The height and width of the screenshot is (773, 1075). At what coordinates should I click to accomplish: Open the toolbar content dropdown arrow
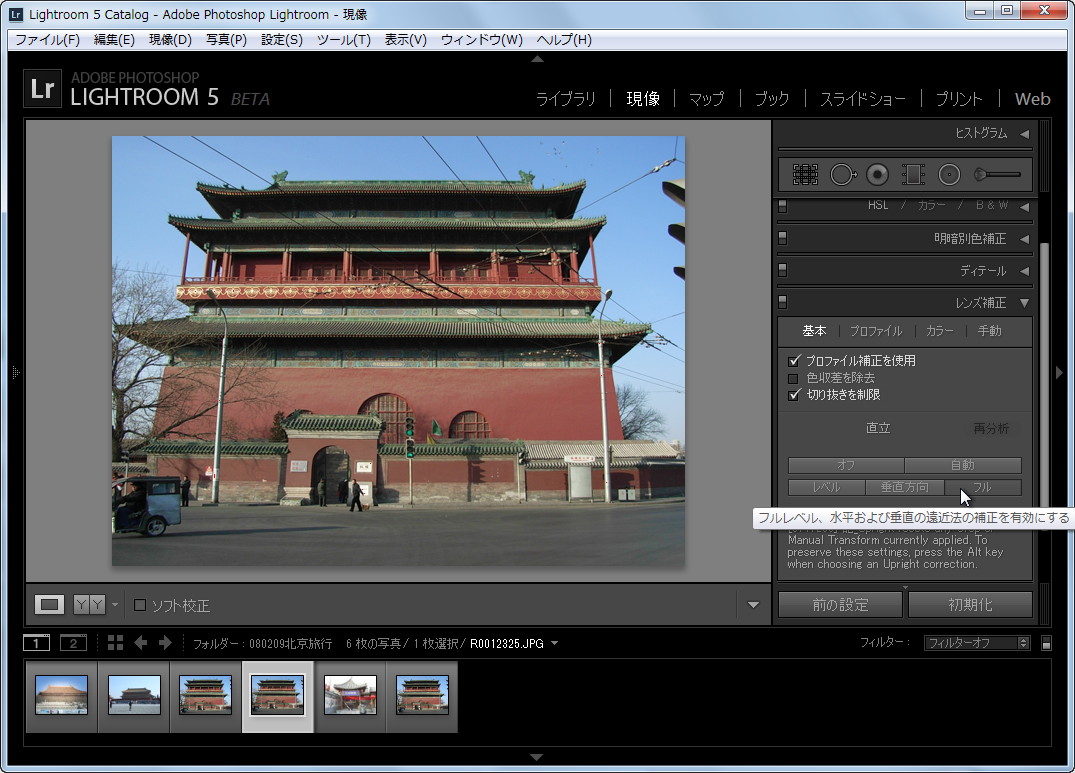(753, 605)
